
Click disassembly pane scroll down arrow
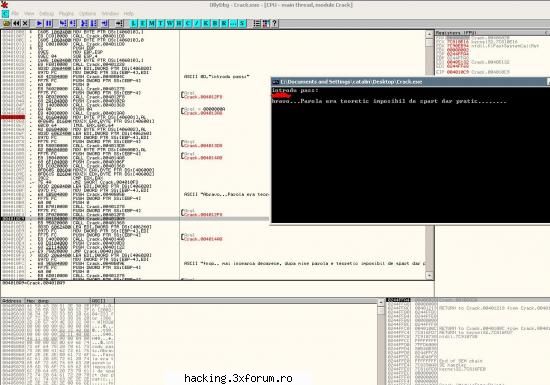click(429, 276)
